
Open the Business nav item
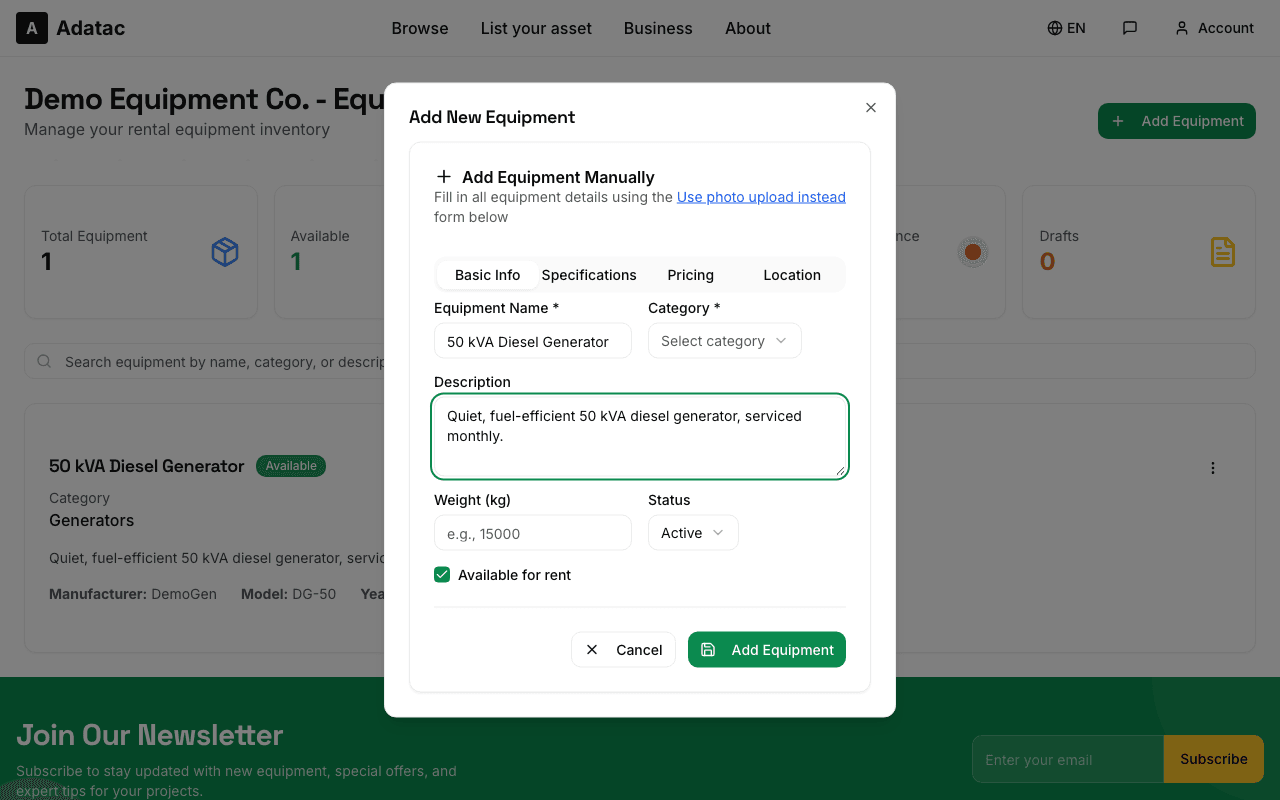[x=658, y=28]
